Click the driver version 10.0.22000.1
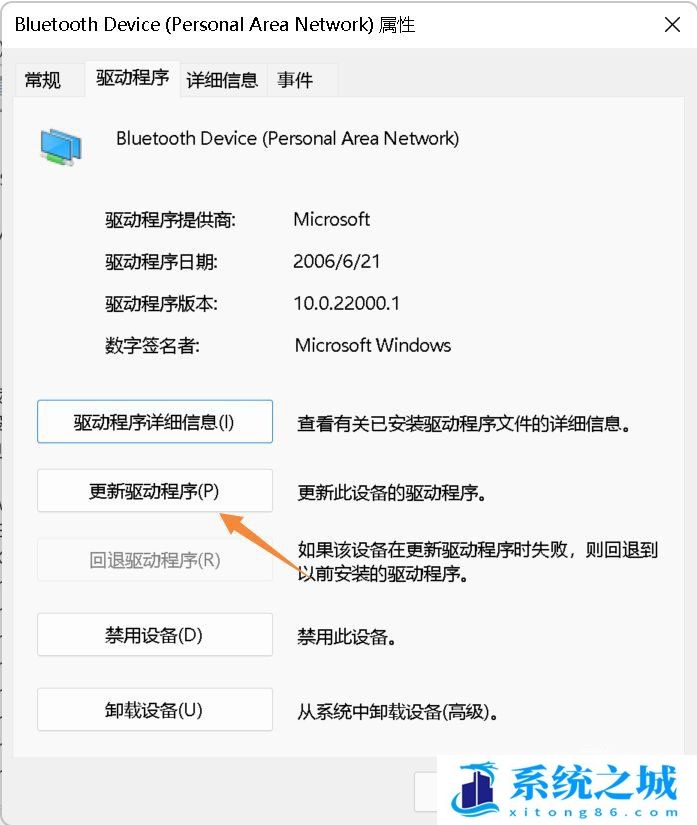Viewport: 697px width, 825px height. 347,303
